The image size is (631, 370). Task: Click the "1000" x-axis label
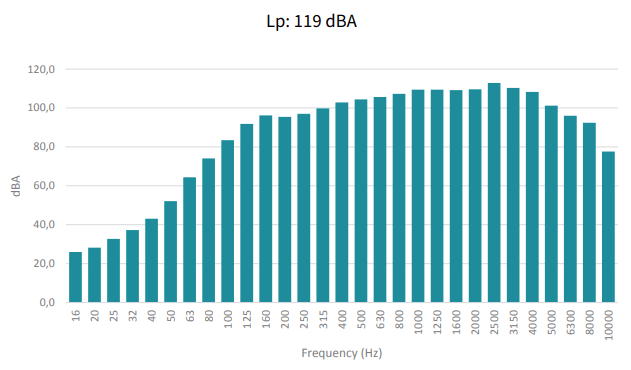click(418, 322)
